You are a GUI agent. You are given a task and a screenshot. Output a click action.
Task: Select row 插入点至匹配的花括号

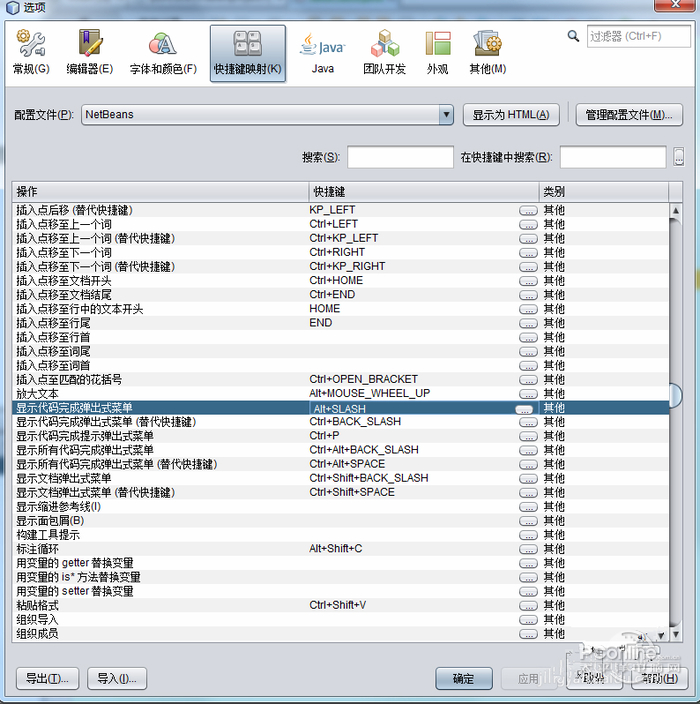point(340,379)
